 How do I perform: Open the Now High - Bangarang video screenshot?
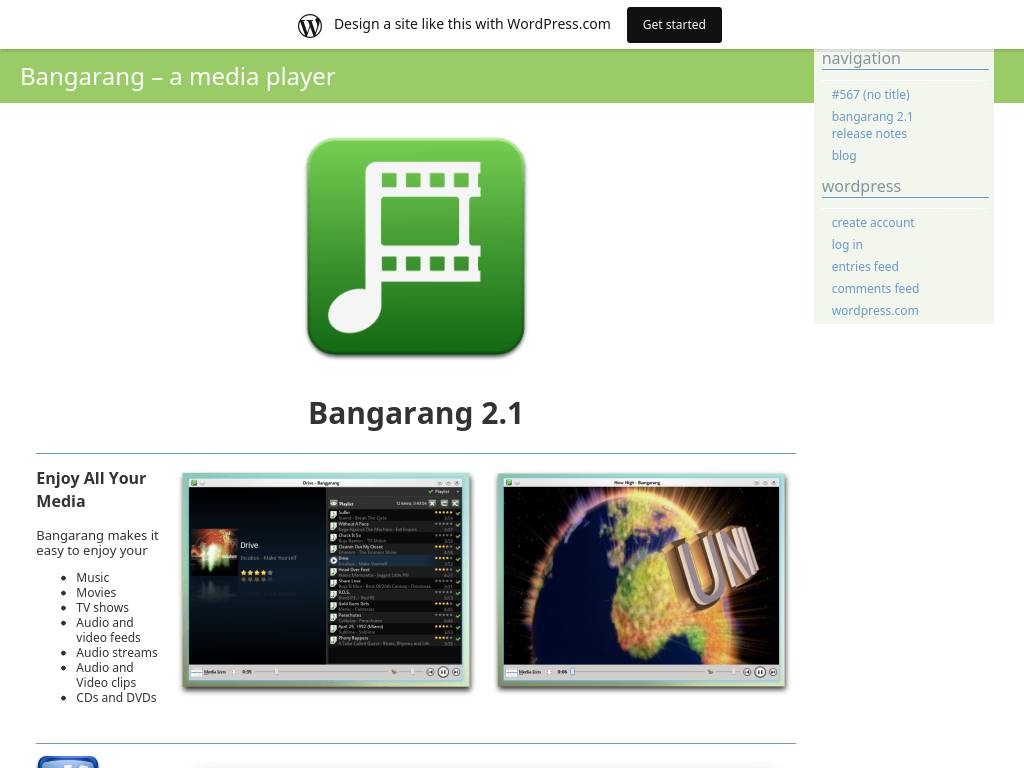(641, 581)
